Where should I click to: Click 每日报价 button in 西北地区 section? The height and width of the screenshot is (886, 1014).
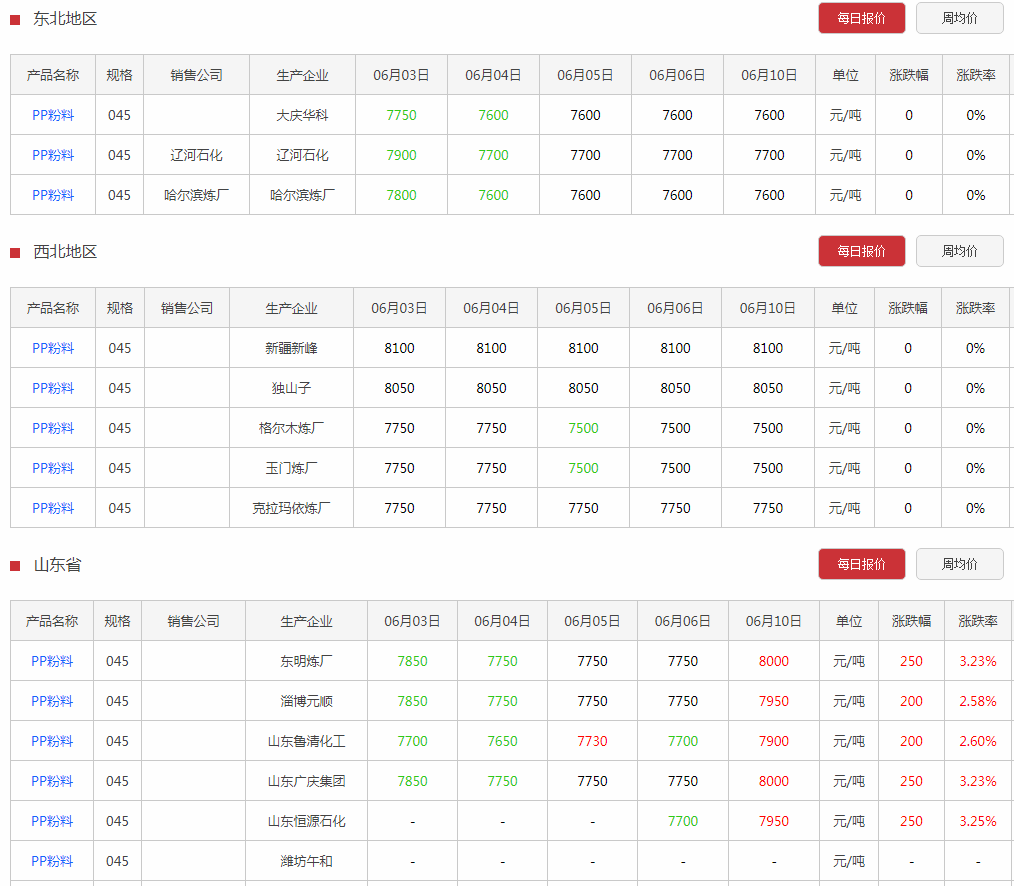pos(861,251)
